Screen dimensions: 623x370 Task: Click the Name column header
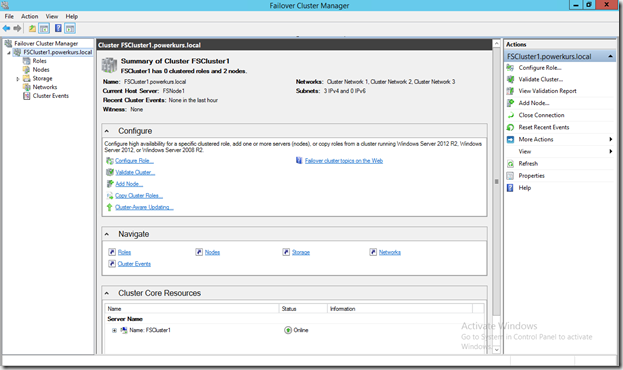pyautogui.click(x=192, y=309)
